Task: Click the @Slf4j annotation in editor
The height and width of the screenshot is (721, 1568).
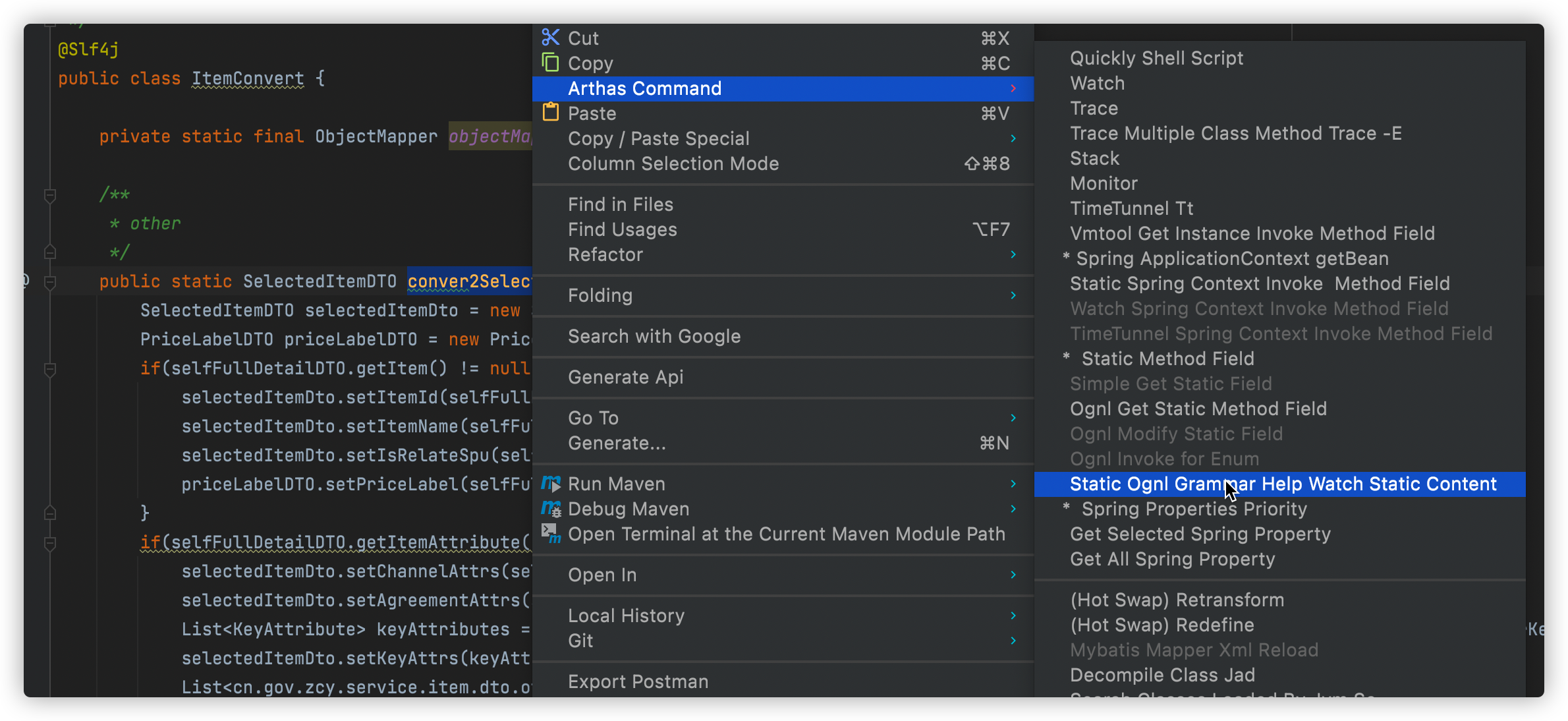Action: pos(88,49)
